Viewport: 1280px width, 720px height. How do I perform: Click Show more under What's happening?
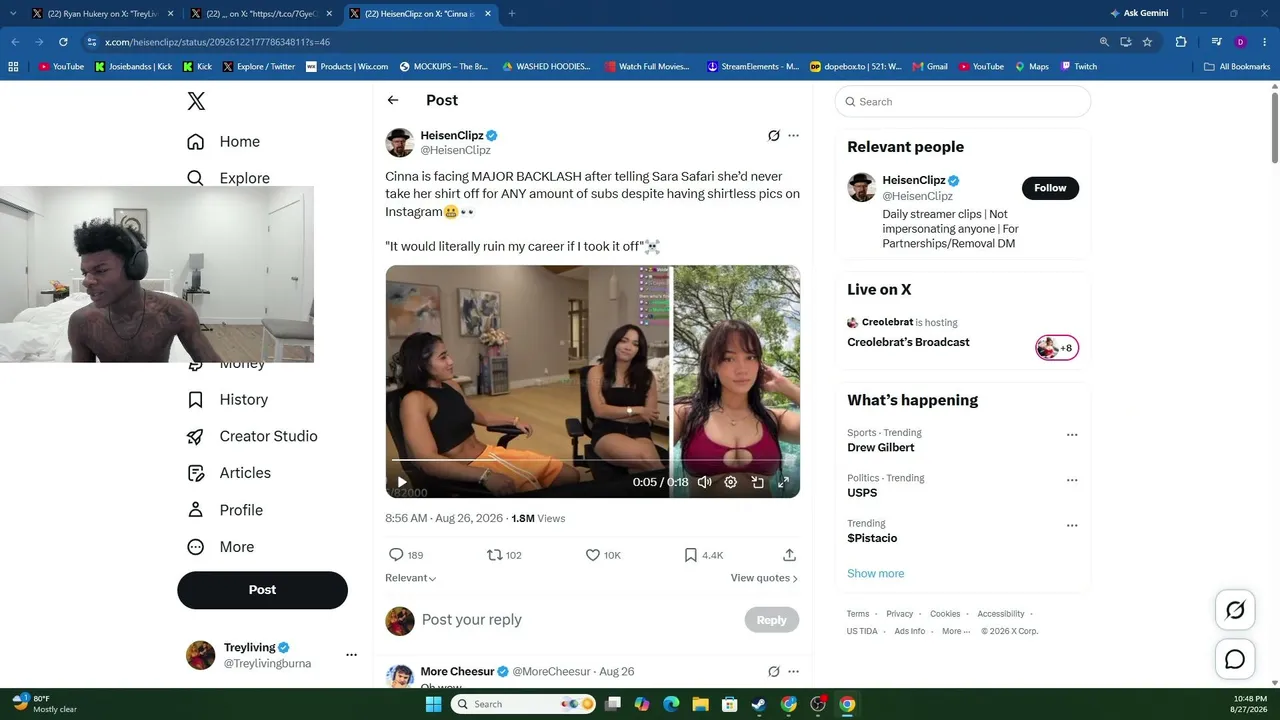pos(875,573)
